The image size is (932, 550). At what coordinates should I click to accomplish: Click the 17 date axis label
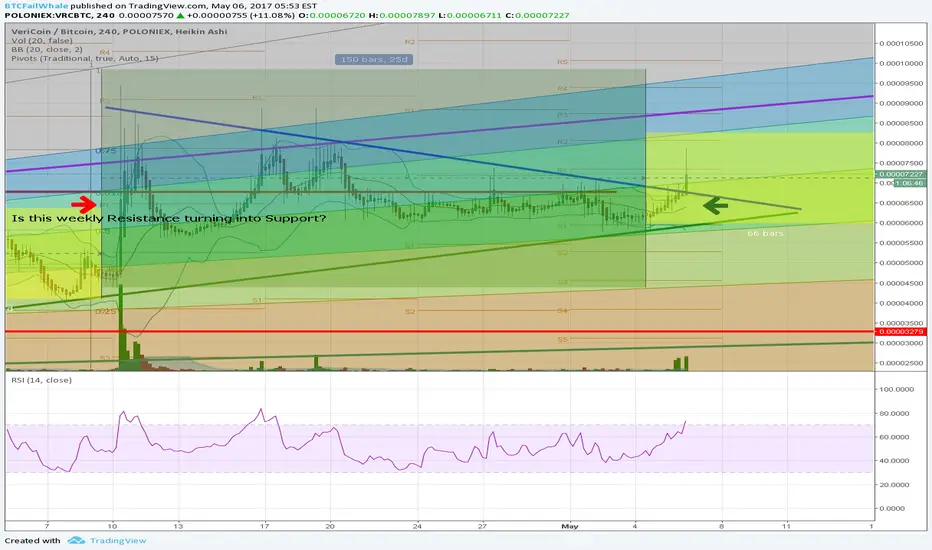pyautogui.click(x=265, y=526)
